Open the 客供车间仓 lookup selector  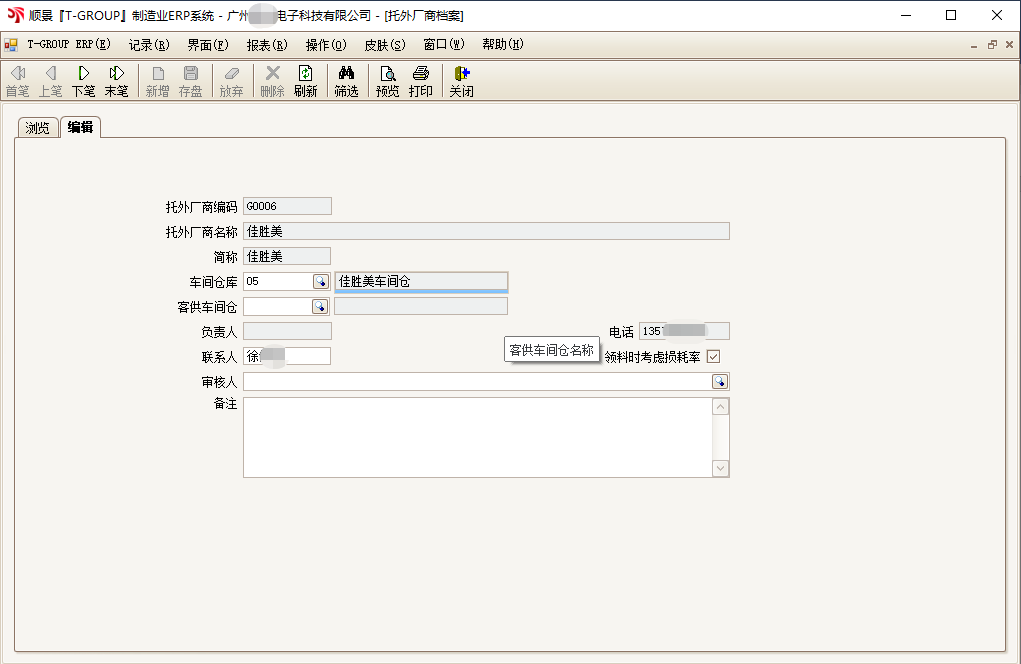(322, 305)
